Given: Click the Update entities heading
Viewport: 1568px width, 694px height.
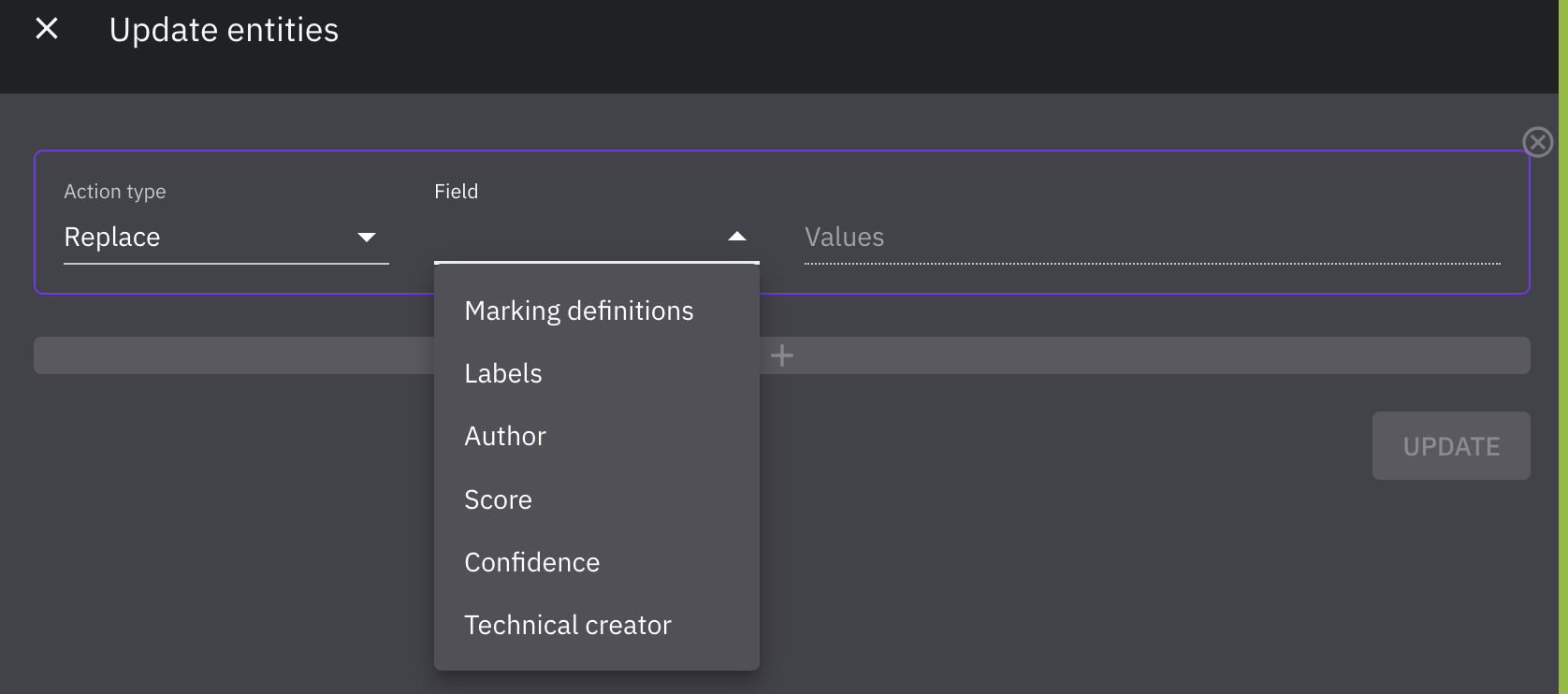Looking at the screenshot, I should pyautogui.click(x=224, y=30).
